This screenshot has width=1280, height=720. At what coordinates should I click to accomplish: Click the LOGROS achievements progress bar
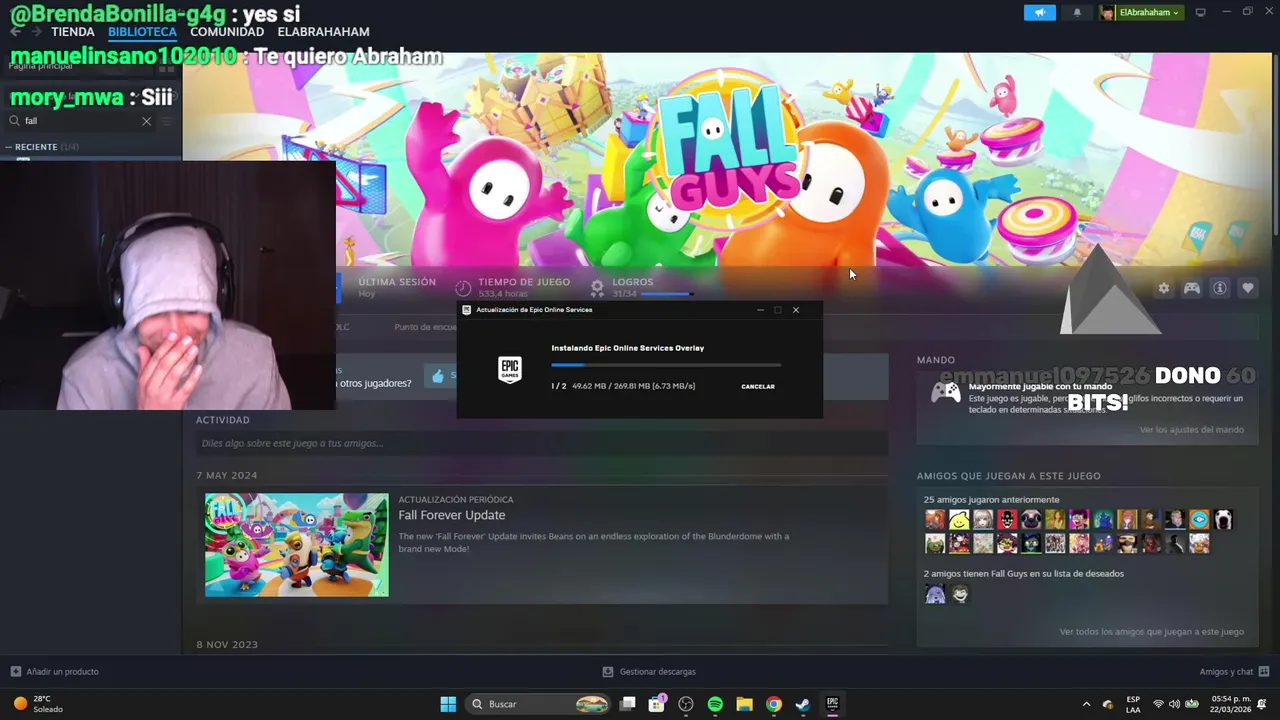[667, 294]
